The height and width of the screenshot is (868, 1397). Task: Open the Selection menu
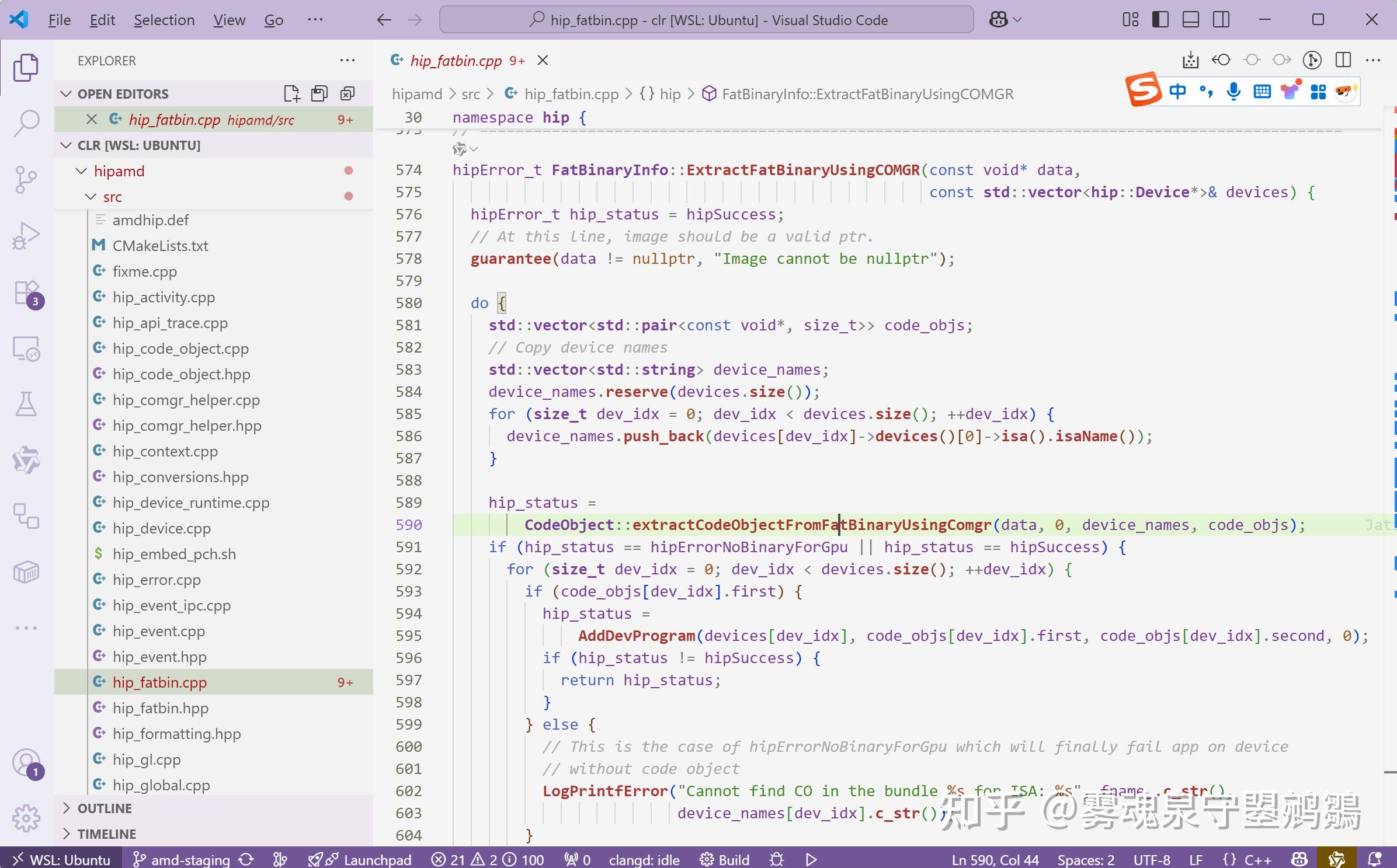(164, 20)
